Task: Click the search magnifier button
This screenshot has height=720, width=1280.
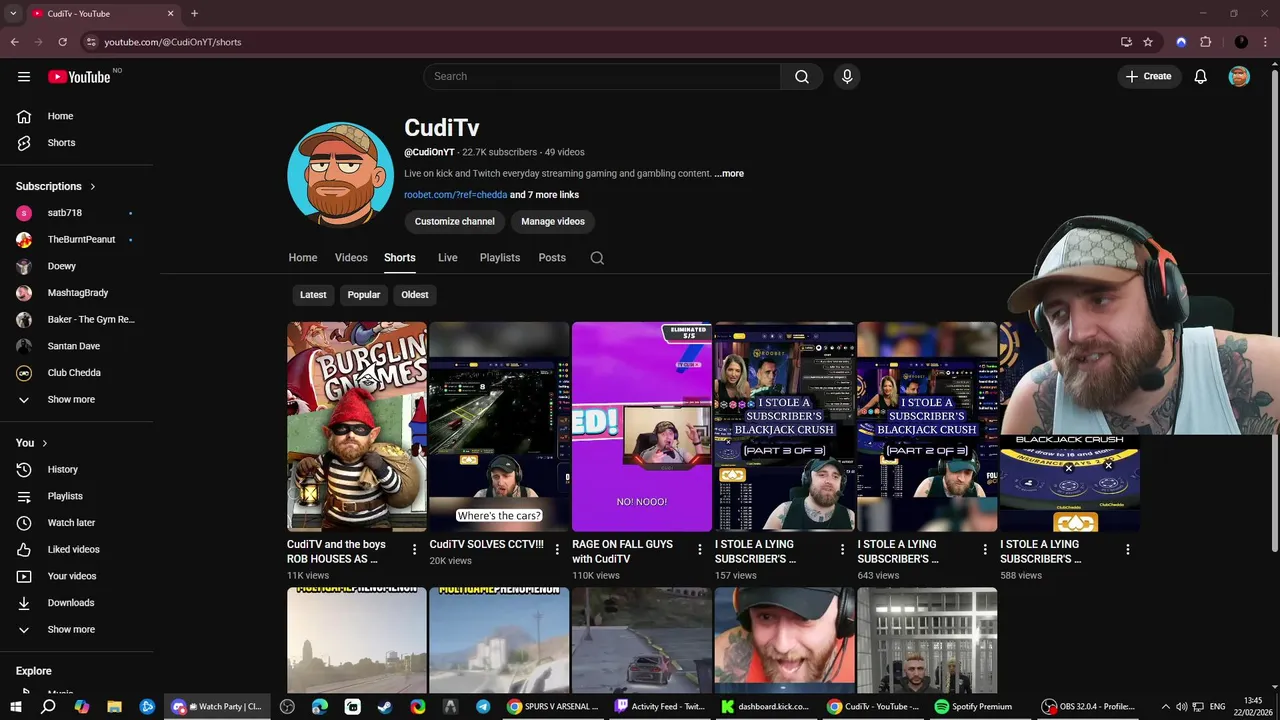Action: (802, 77)
